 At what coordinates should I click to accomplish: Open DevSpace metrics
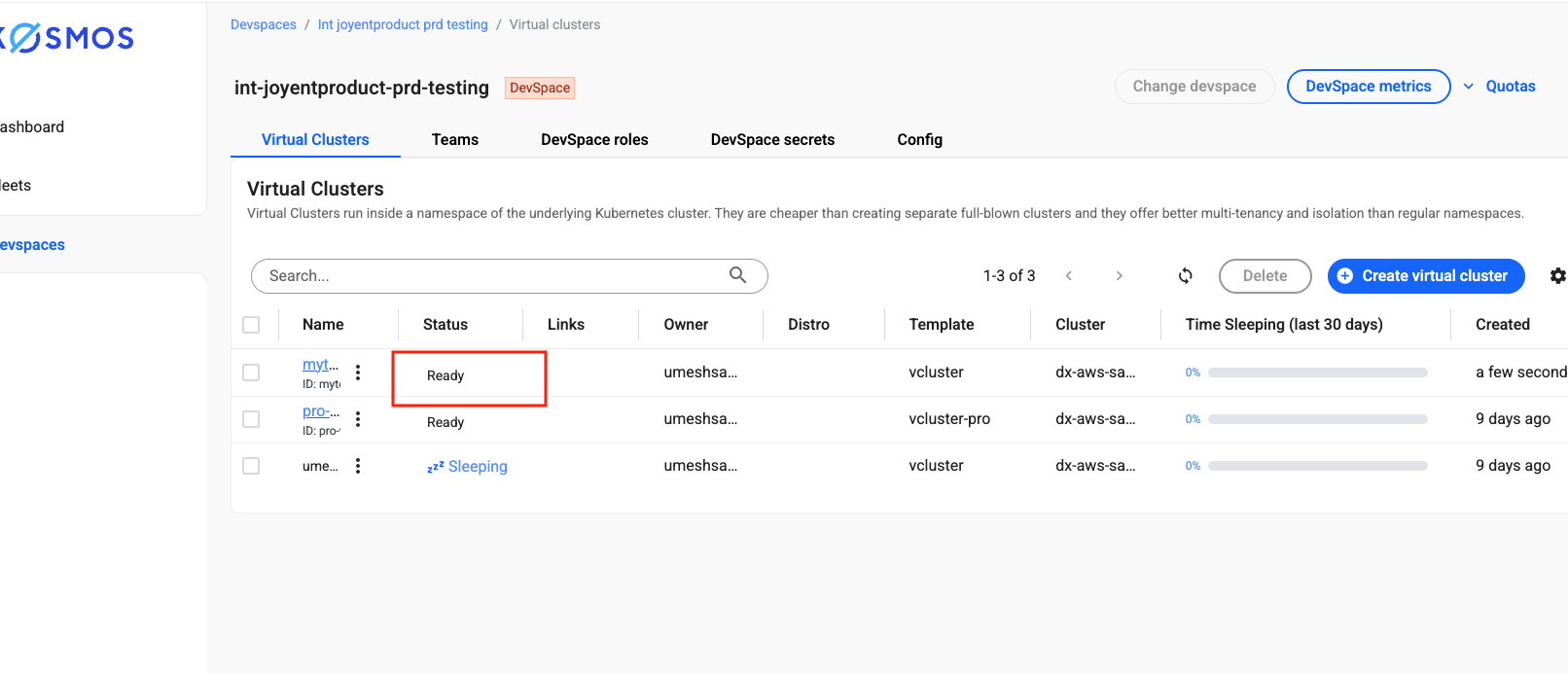point(1369,87)
